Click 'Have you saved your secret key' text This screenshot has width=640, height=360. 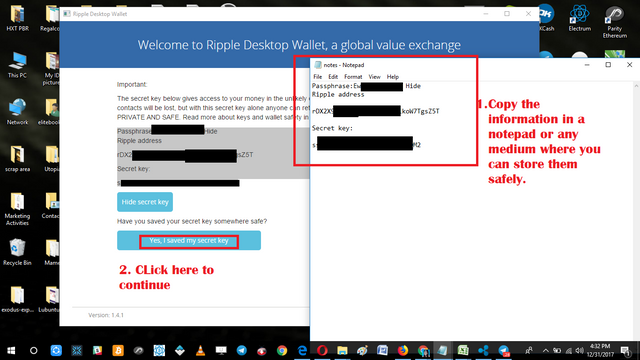(192, 221)
